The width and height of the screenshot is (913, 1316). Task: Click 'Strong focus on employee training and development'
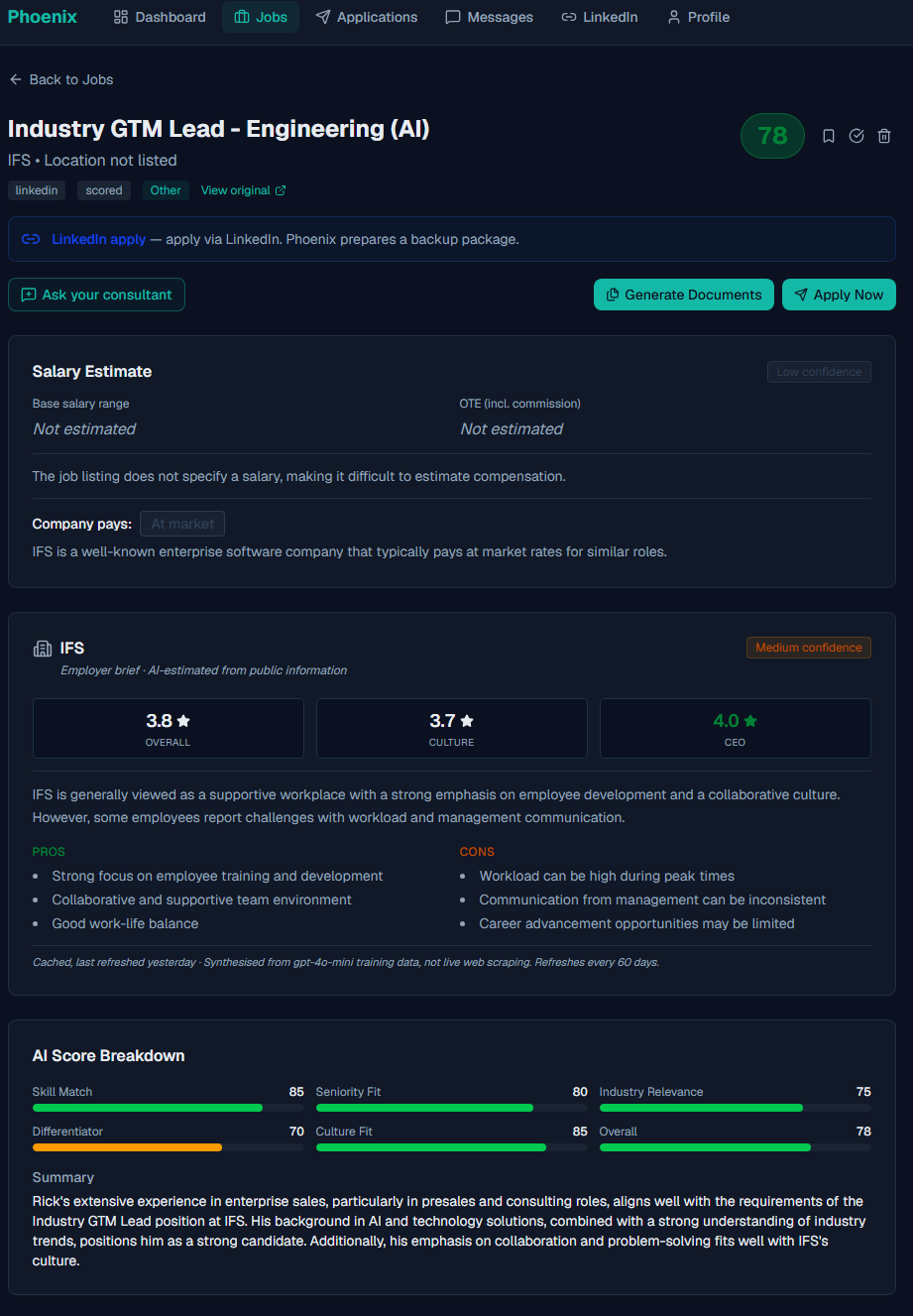pos(218,876)
